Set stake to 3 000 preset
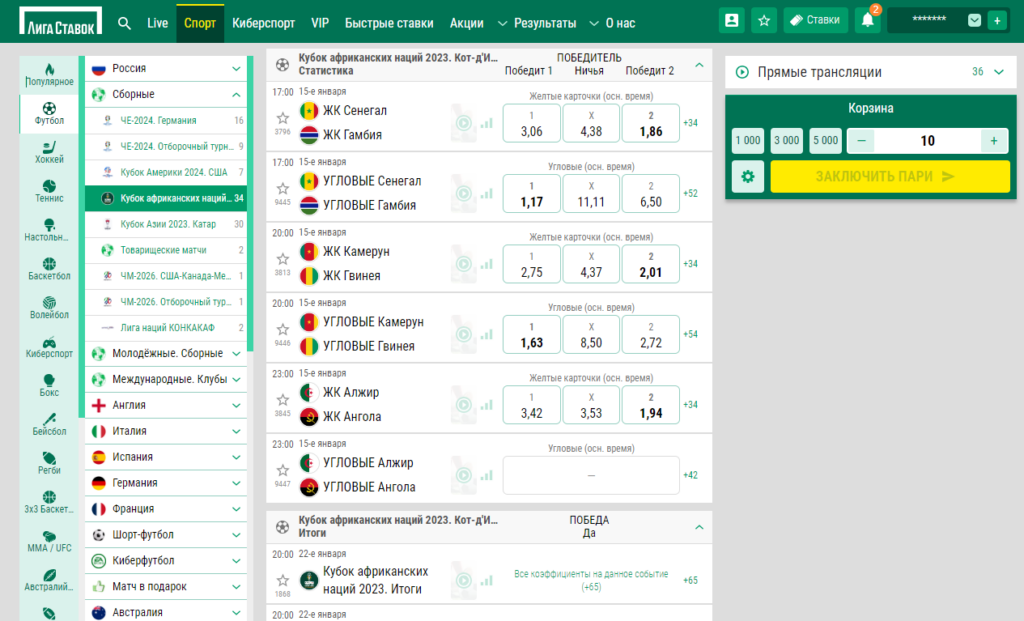The image size is (1024, 621). coord(786,140)
